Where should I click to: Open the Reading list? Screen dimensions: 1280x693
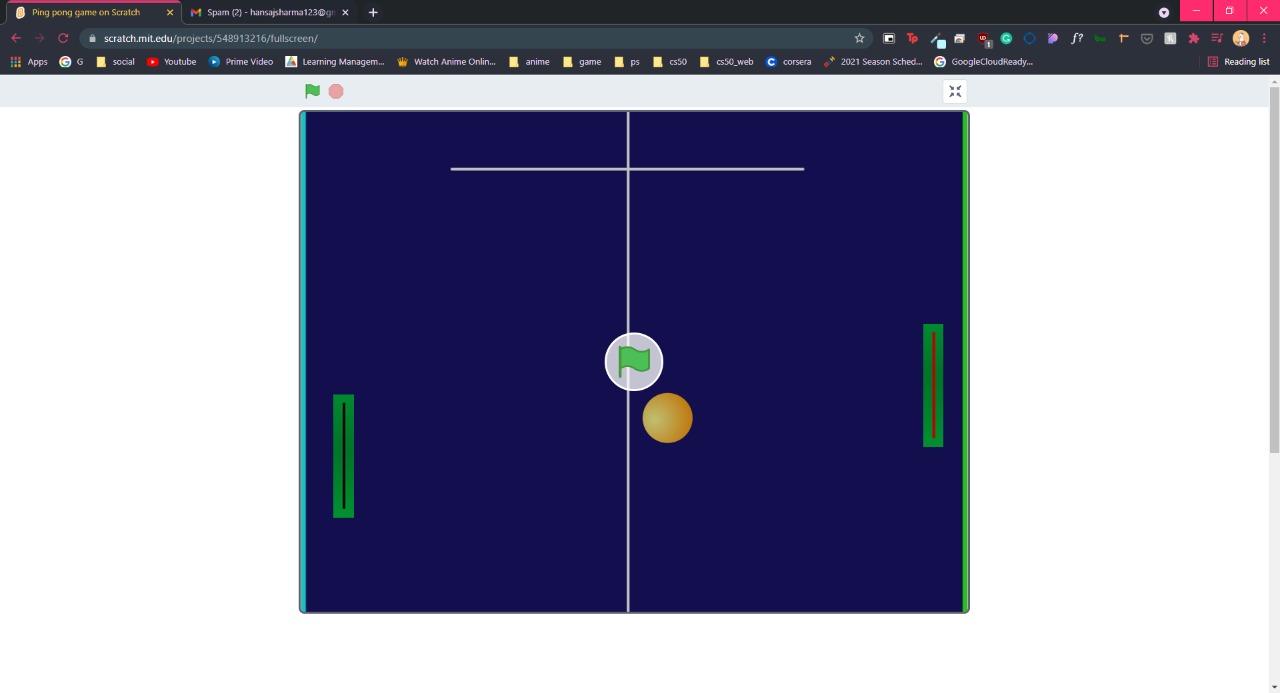[x=1240, y=61]
